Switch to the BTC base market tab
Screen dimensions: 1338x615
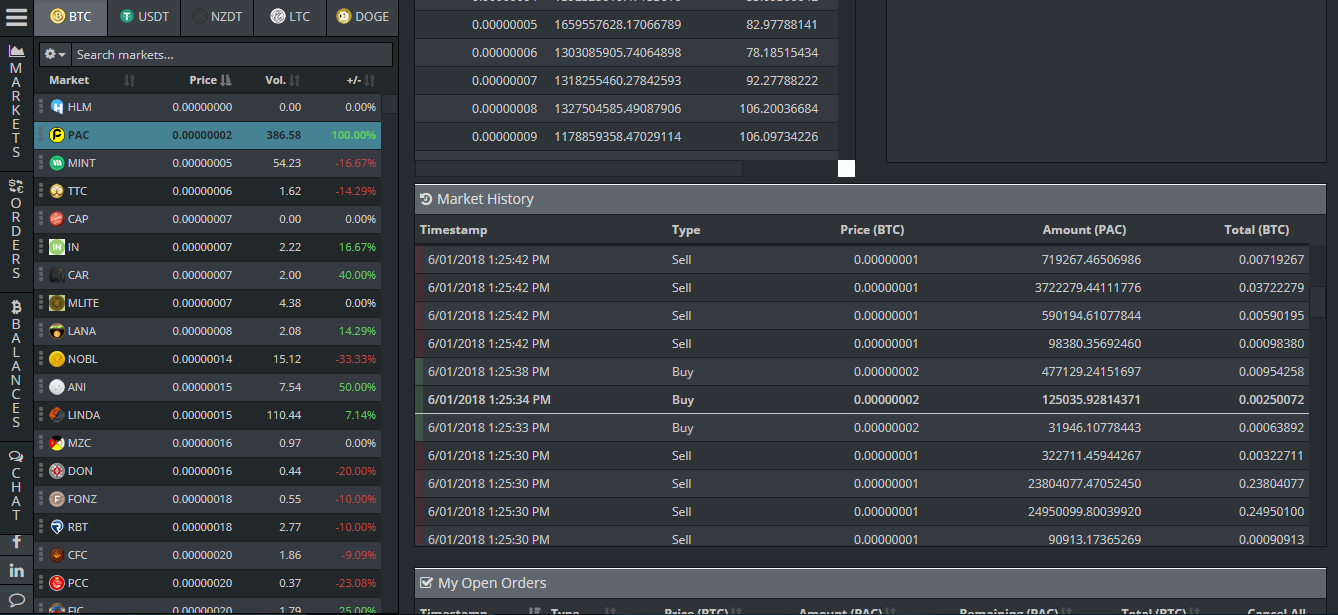tap(71, 17)
